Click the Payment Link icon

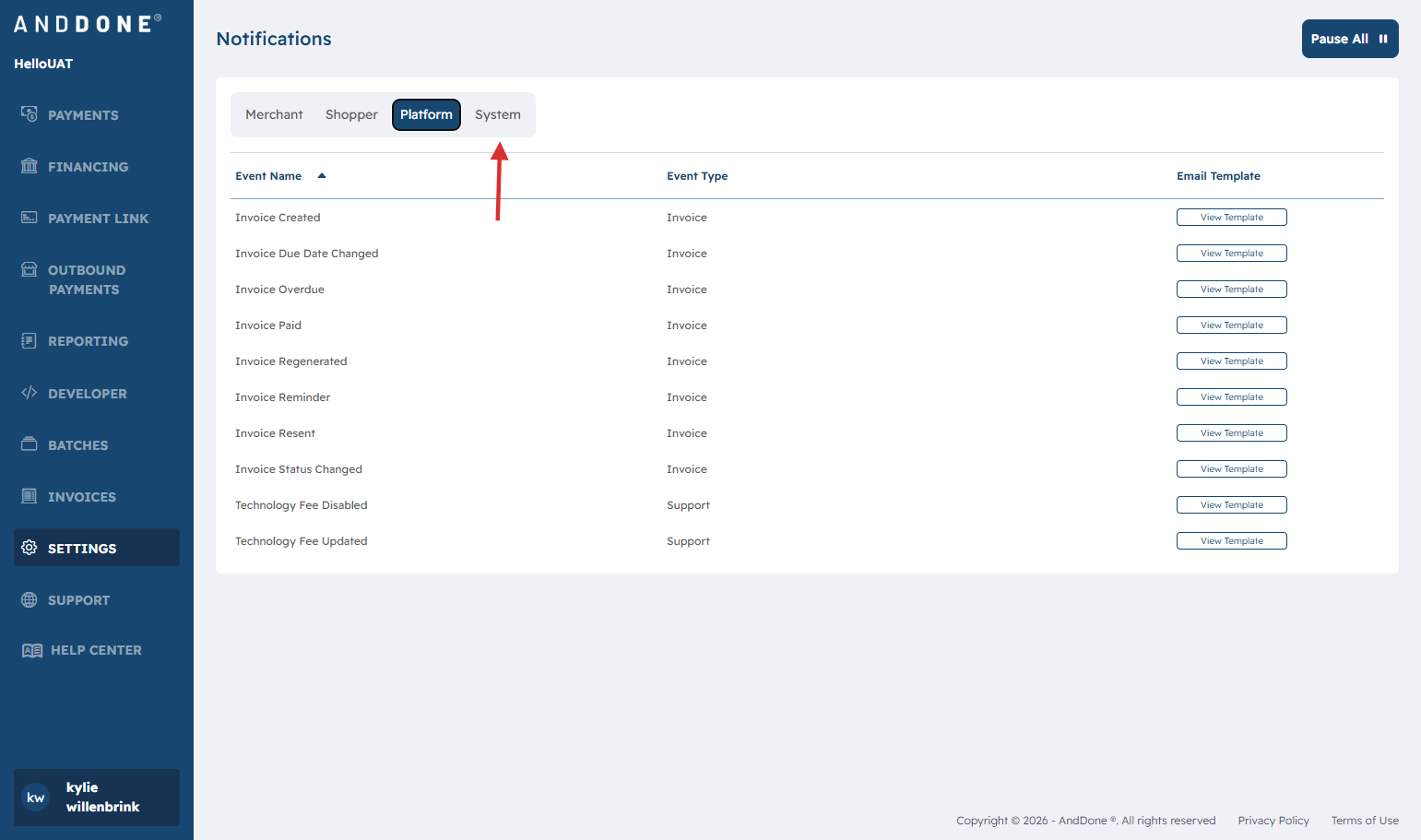[x=30, y=218]
